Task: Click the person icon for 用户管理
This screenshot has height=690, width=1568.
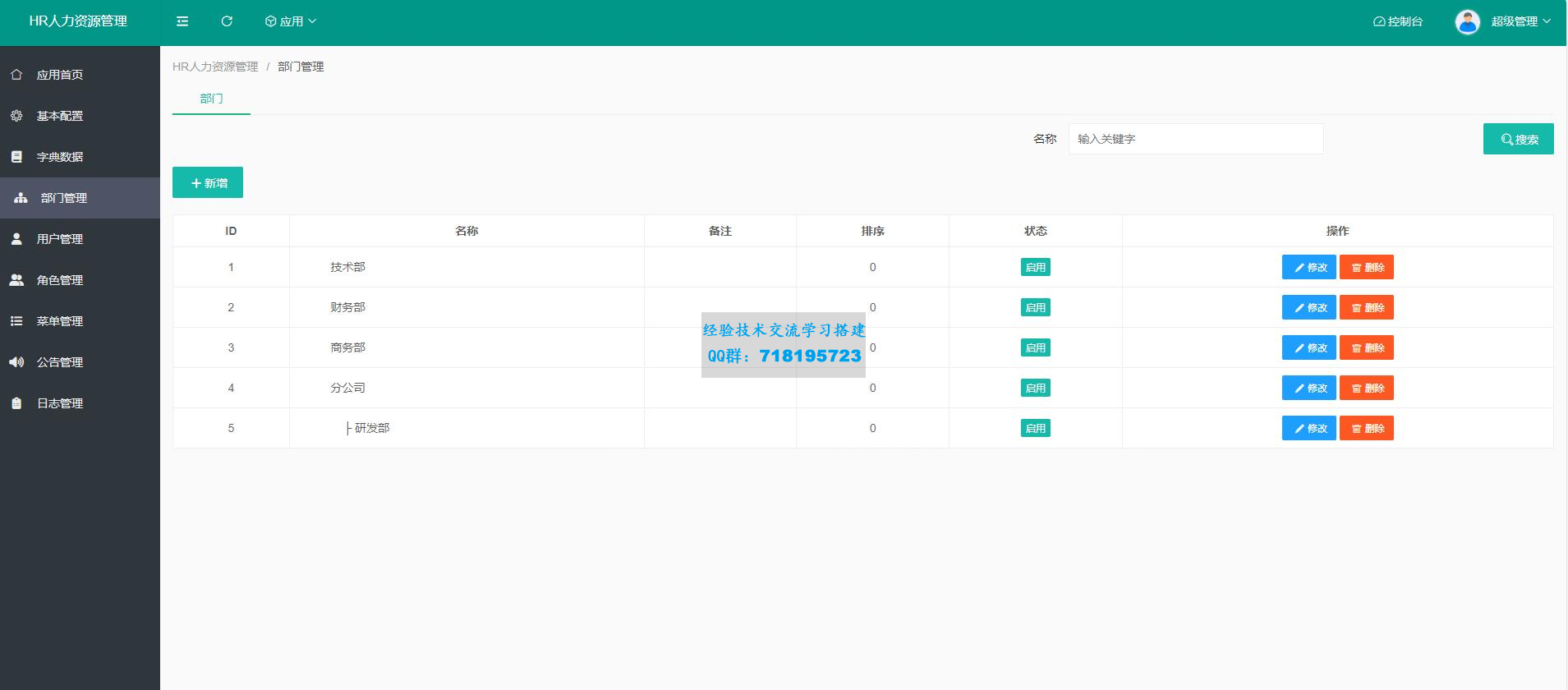Action: (16, 239)
